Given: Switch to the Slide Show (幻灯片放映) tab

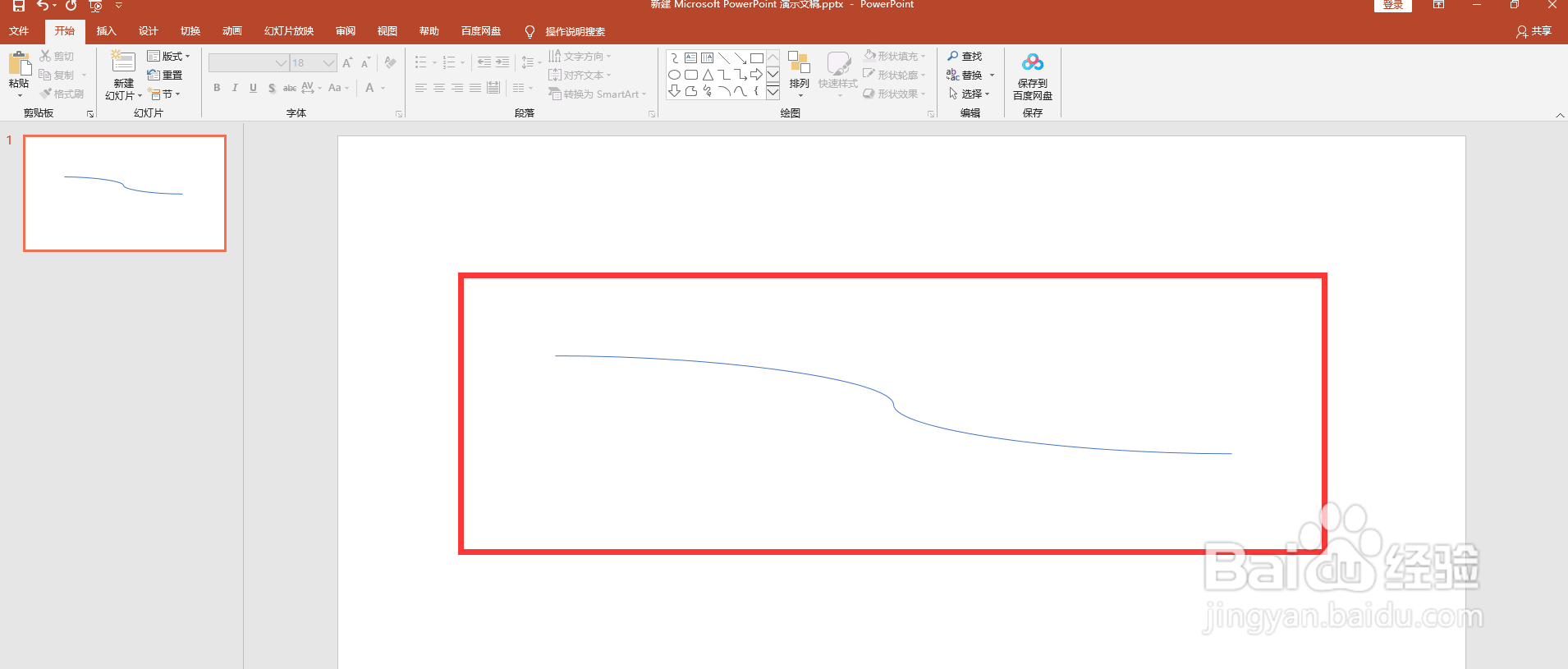Looking at the screenshot, I should (289, 31).
